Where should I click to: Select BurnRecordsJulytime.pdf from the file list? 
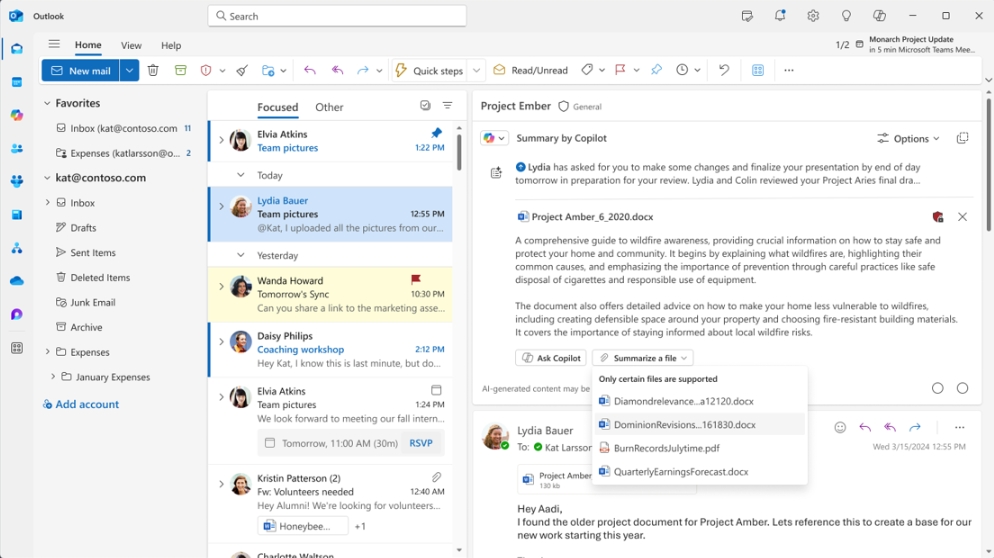[700, 448]
